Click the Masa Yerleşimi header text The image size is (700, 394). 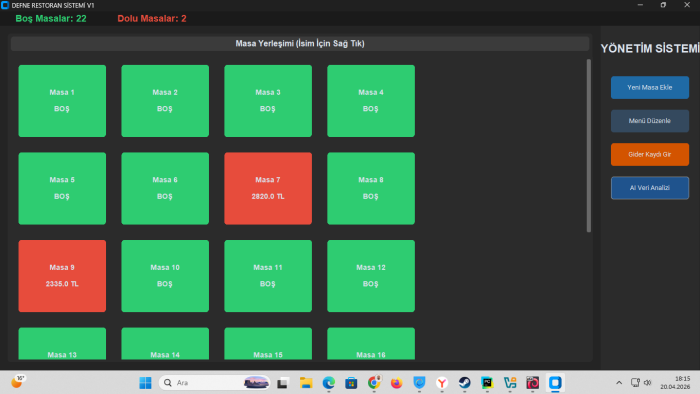300,43
